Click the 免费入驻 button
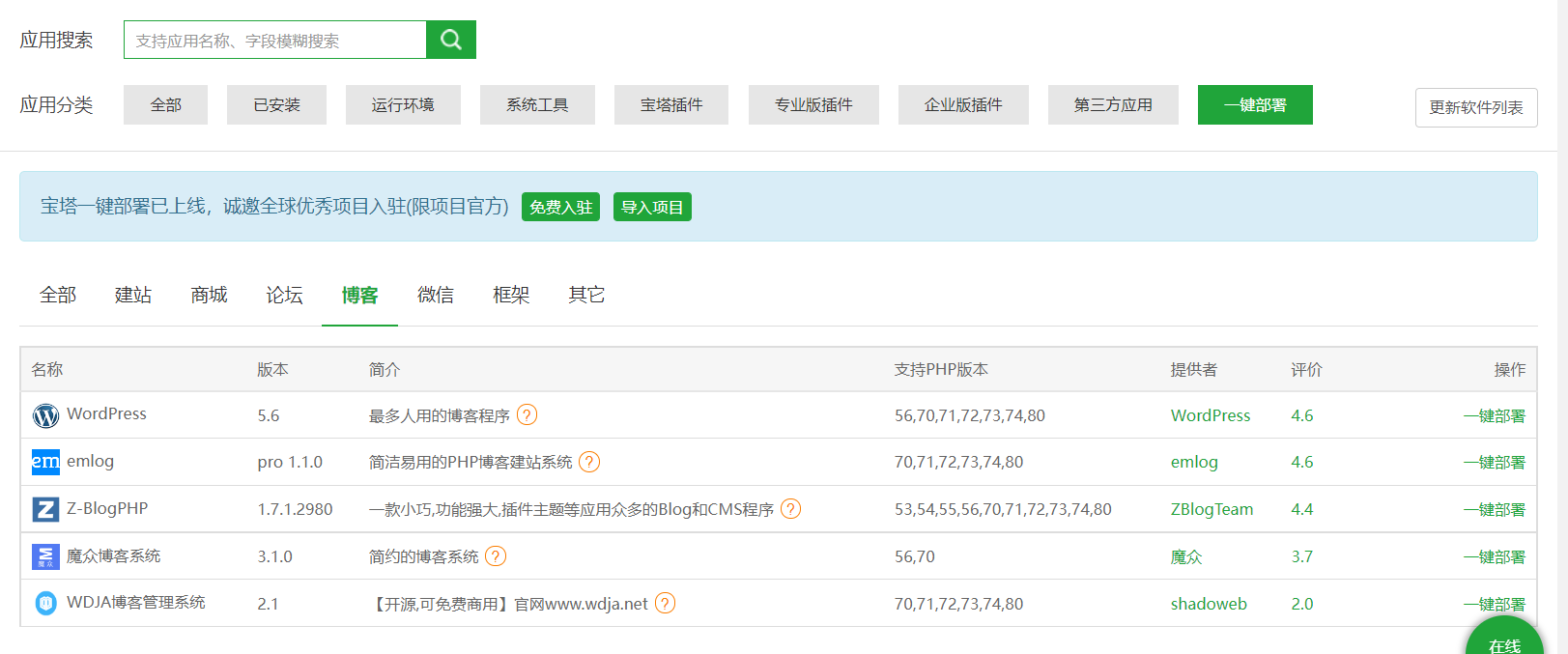The image size is (1568, 654). [560, 207]
